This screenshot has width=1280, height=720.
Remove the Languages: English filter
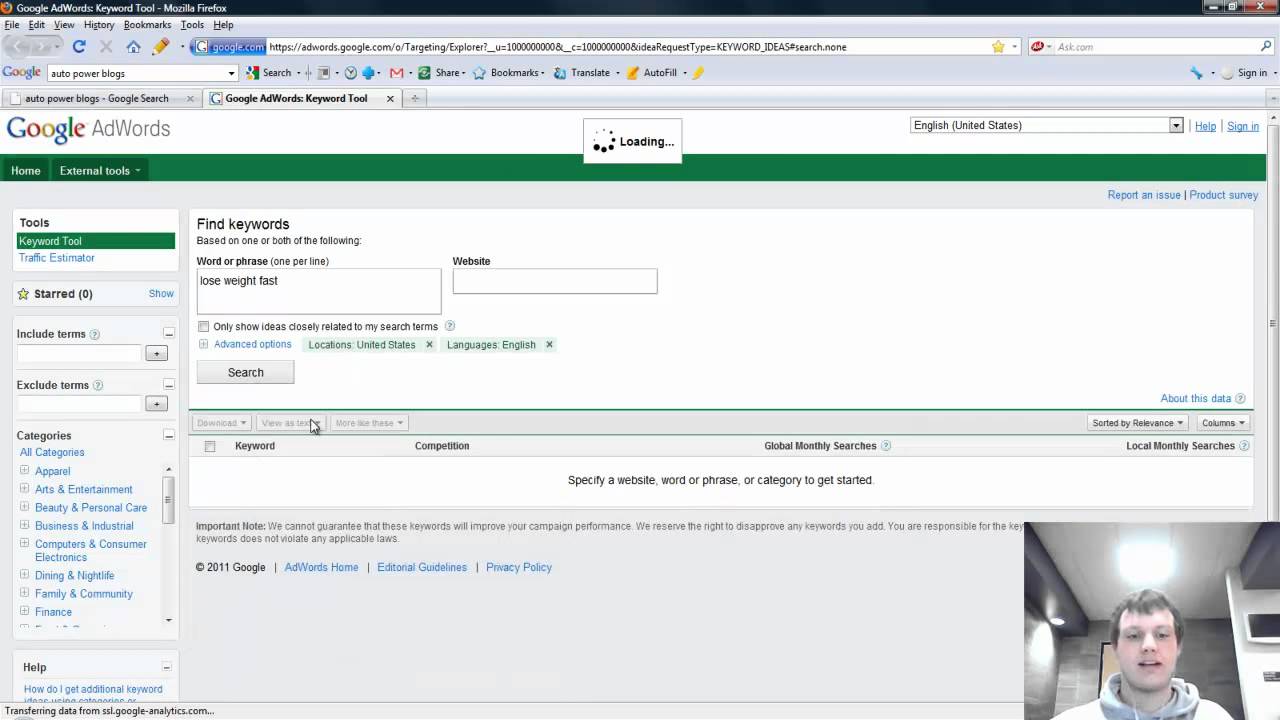(549, 345)
